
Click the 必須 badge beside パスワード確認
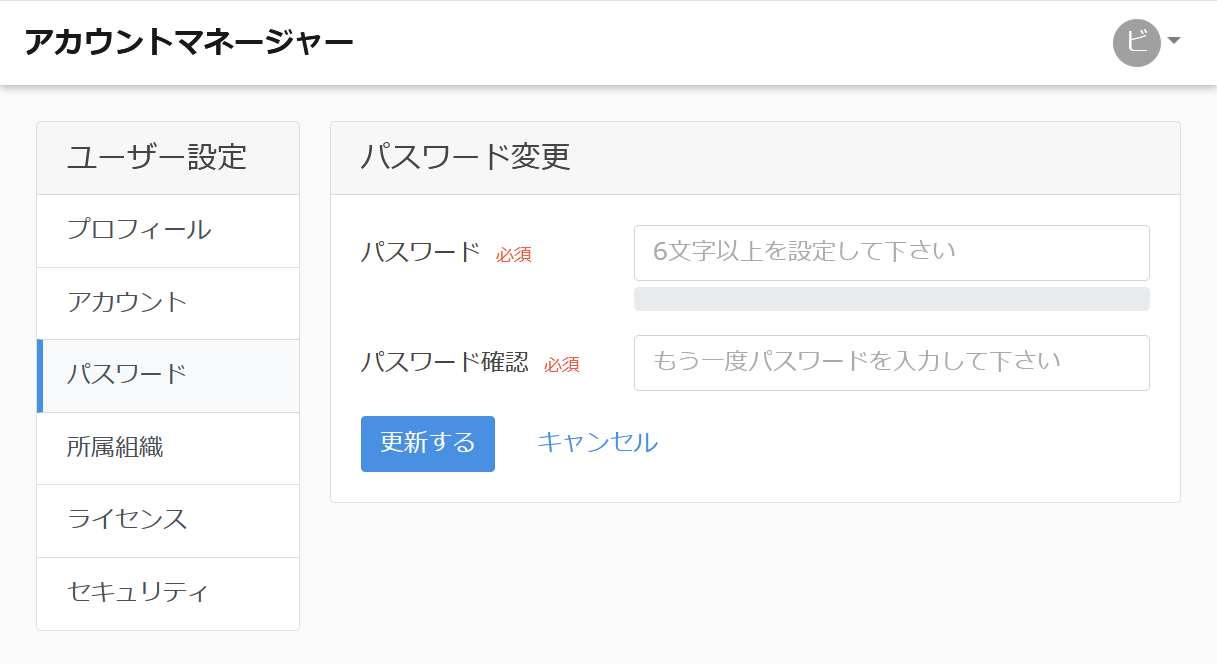(561, 365)
